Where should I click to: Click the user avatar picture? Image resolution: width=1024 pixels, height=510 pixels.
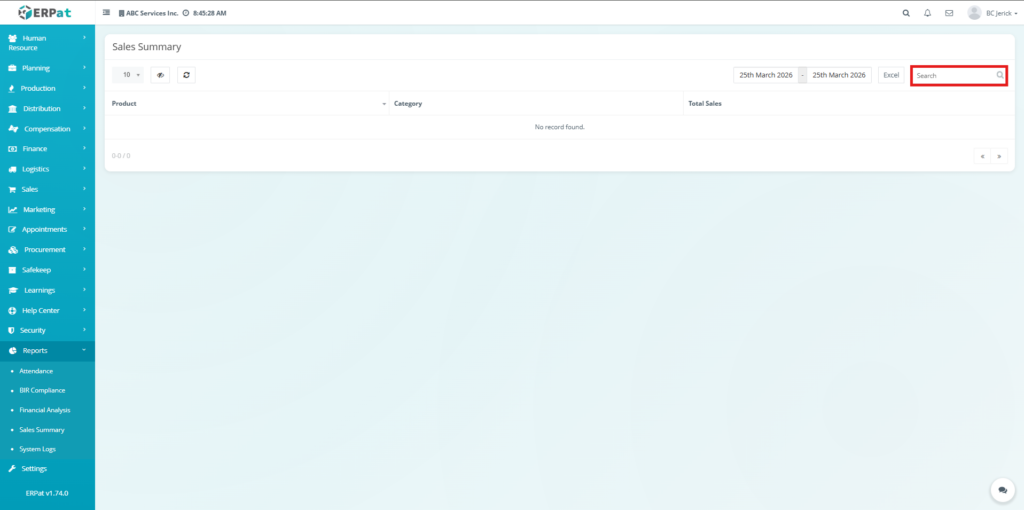[974, 13]
